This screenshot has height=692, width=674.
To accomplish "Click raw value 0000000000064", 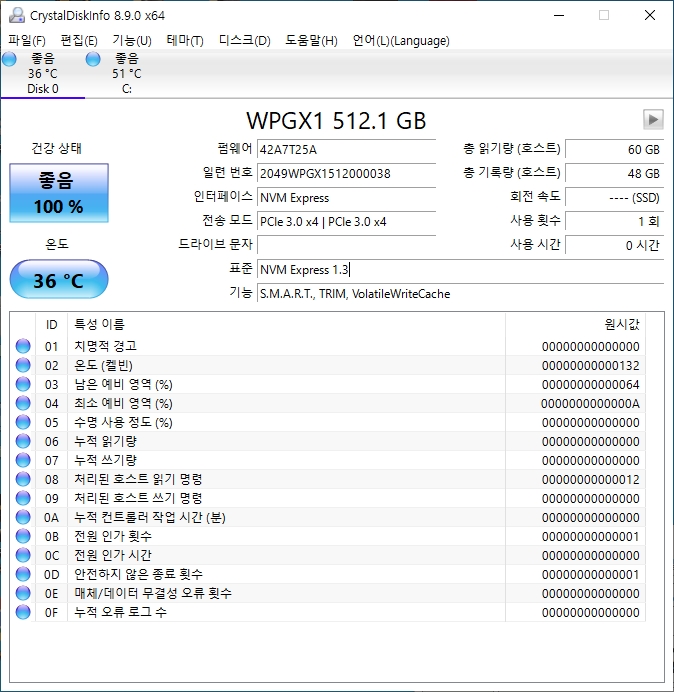I will [591, 384].
